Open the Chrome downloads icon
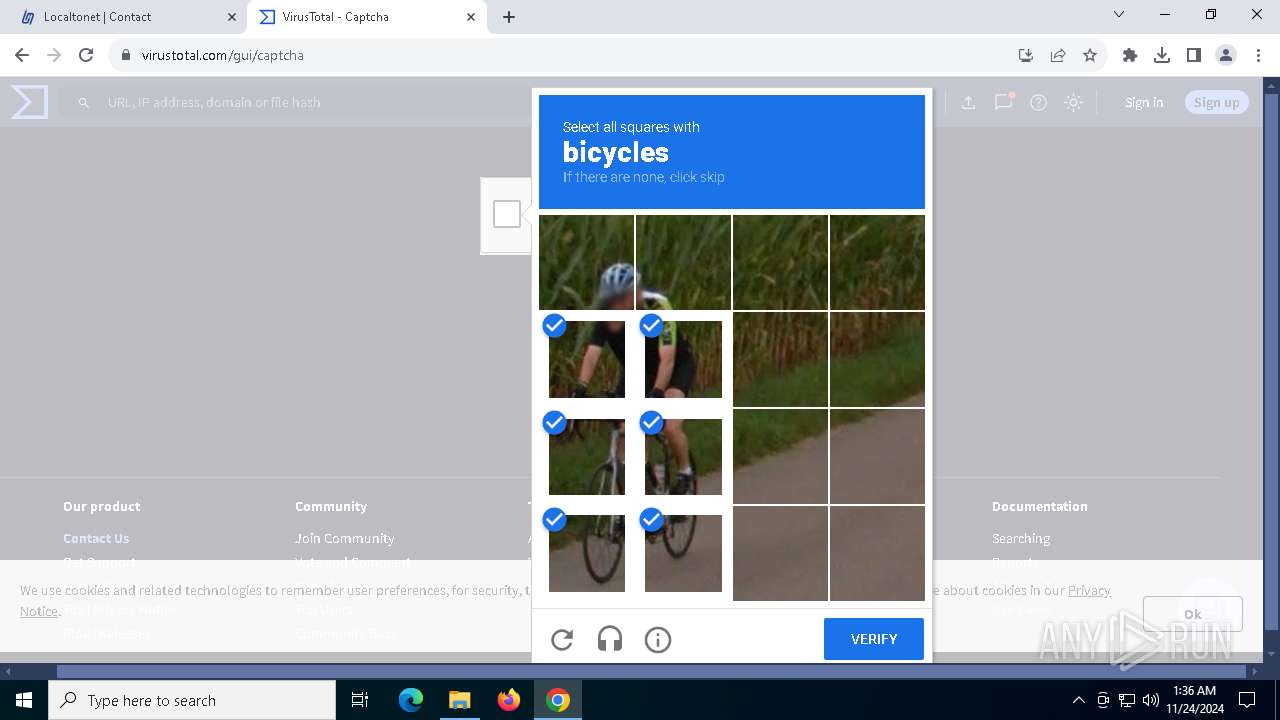The image size is (1280, 720). (1162, 55)
